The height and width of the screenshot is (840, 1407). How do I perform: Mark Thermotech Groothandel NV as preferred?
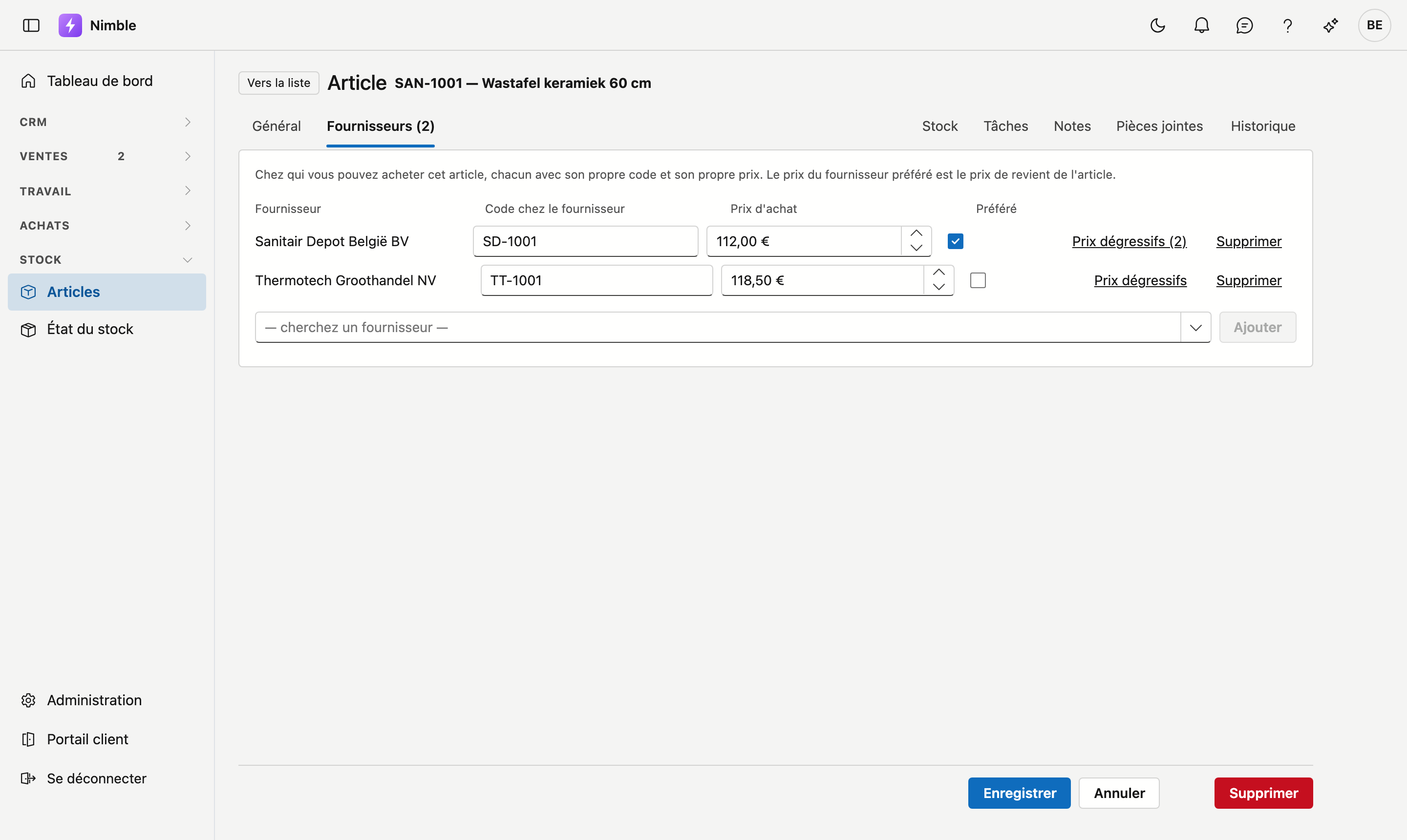pyautogui.click(x=978, y=280)
